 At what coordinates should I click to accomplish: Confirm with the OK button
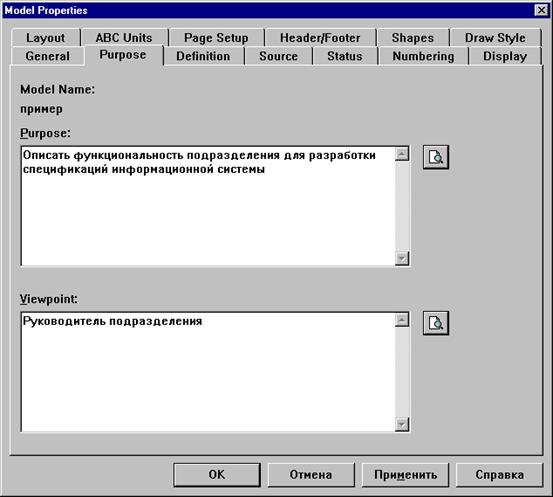click(217, 475)
